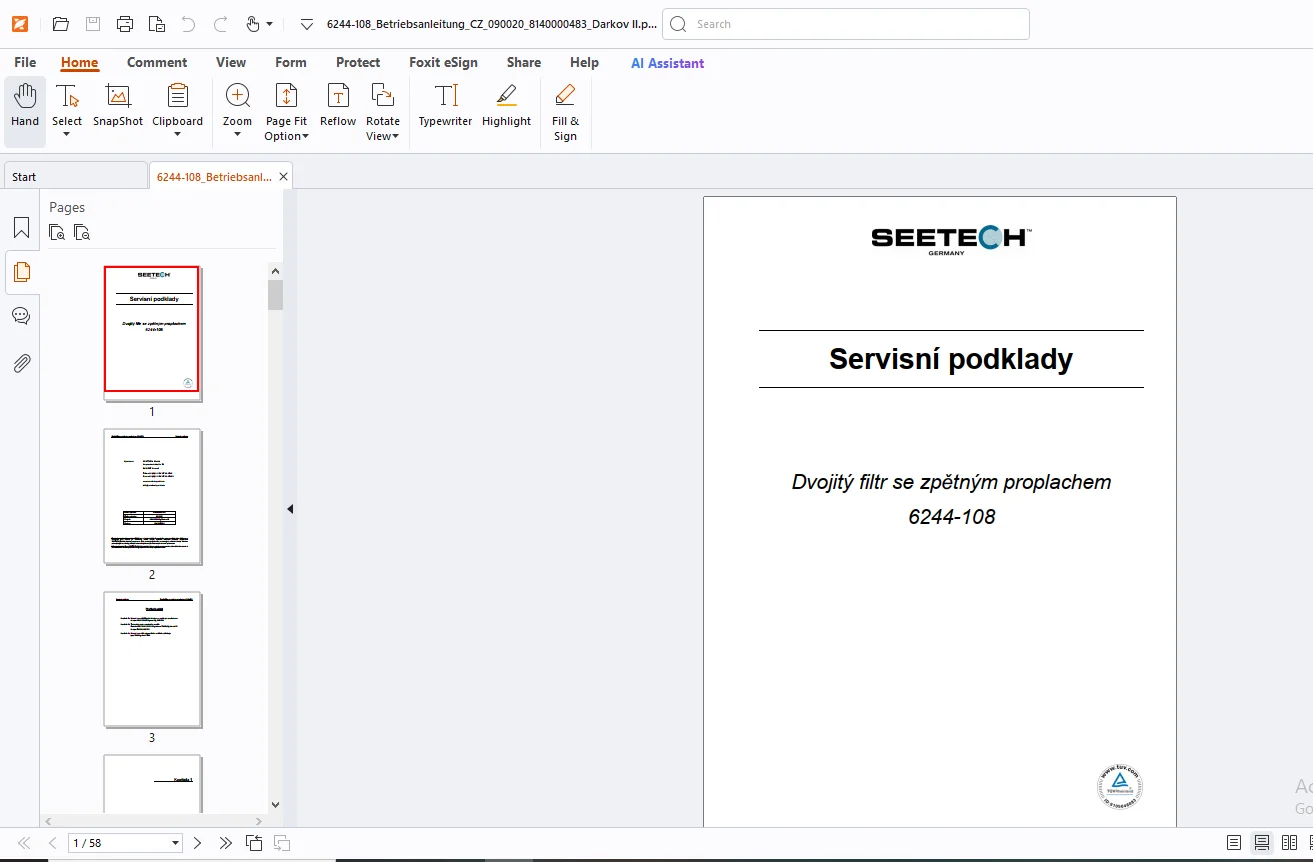The image size is (1313, 862).
Task: Open the Protect ribbon tab
Action: 358,62
